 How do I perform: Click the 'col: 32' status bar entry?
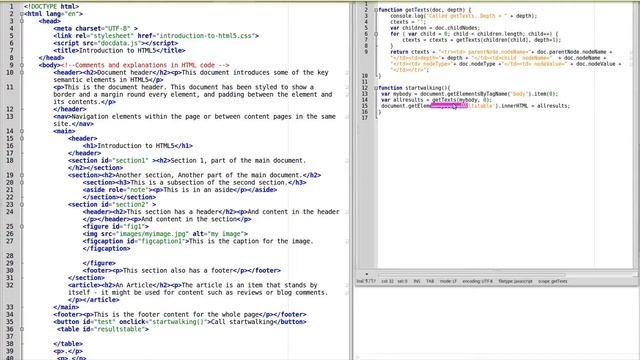(387, 282)
